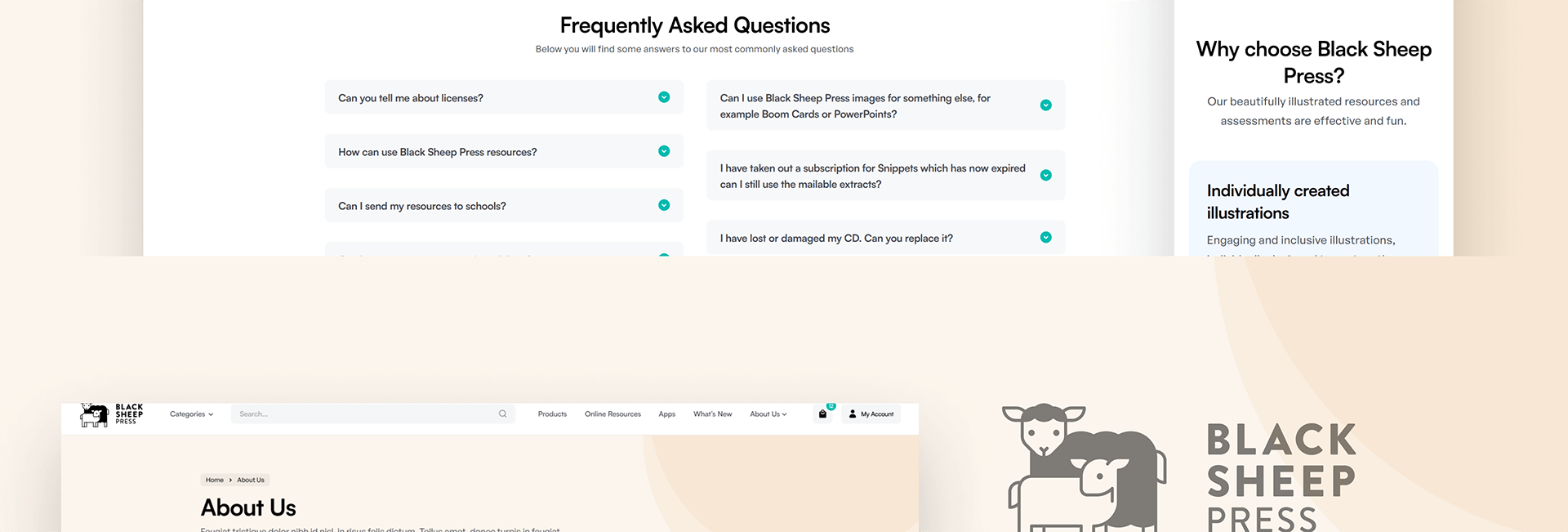Viewport: 1568px width, 532px height.
Task: Click the My Account user icon
Action: 853,414
